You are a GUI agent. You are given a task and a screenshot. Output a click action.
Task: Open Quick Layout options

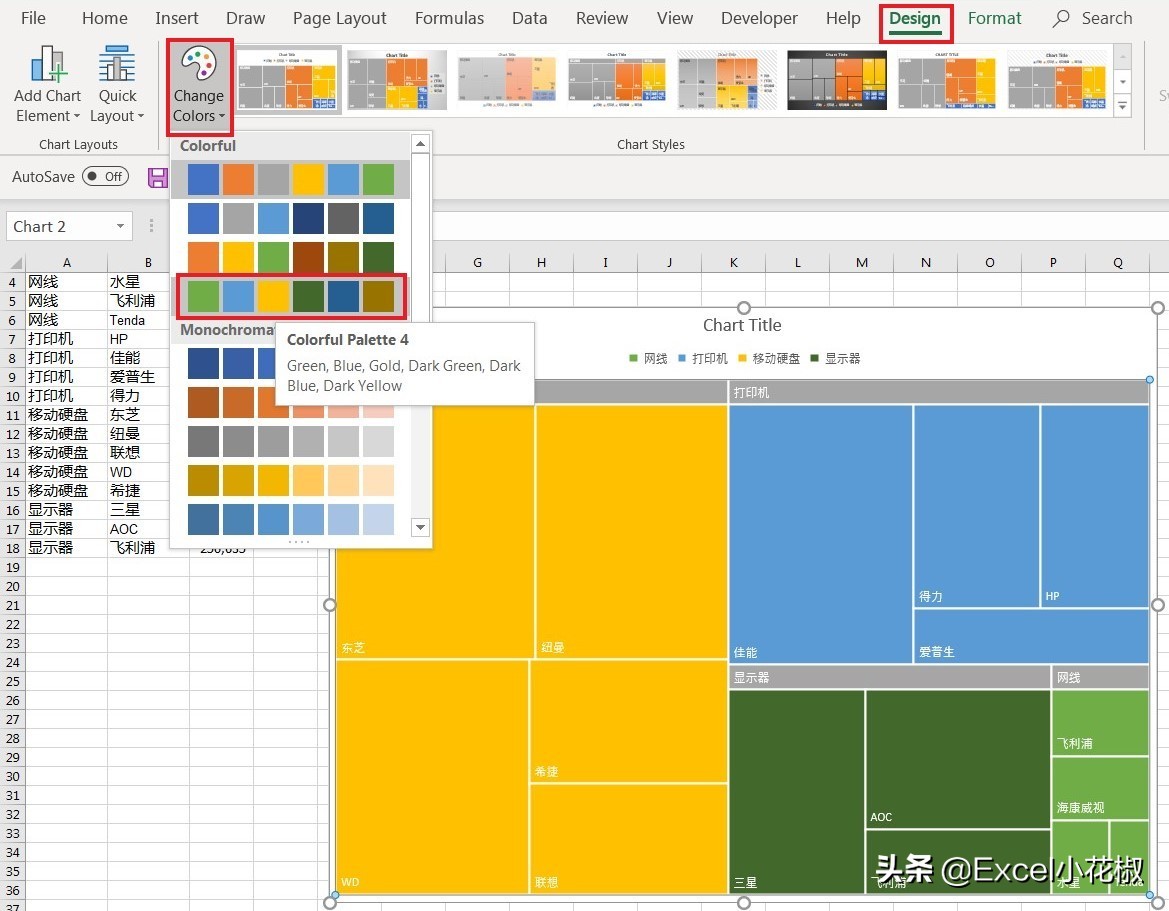point(117,84)
